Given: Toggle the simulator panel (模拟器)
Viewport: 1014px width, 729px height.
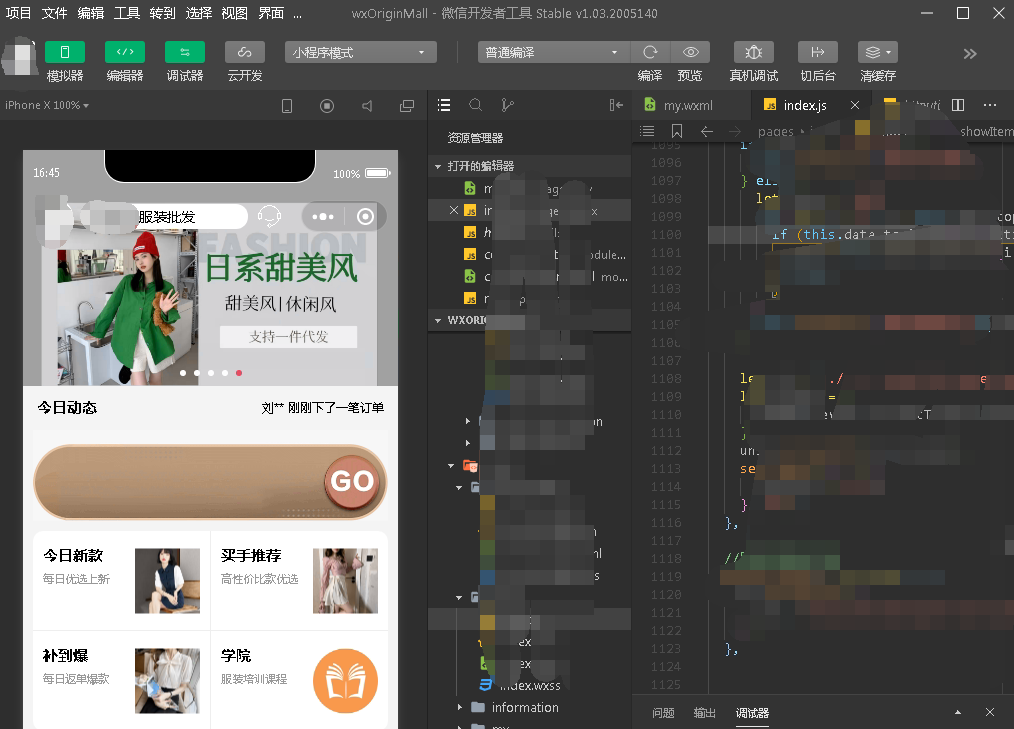Looking at the screenshot, I should click(65, 52).
